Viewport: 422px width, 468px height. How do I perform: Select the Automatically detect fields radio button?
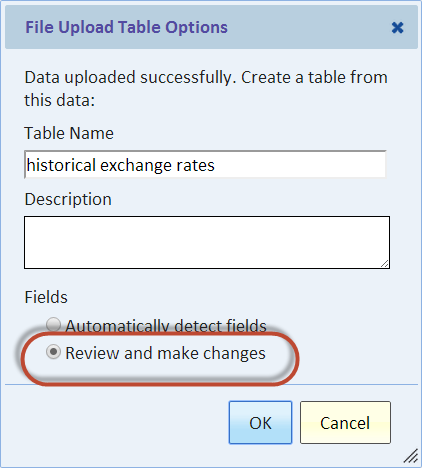tap(53, 324)
